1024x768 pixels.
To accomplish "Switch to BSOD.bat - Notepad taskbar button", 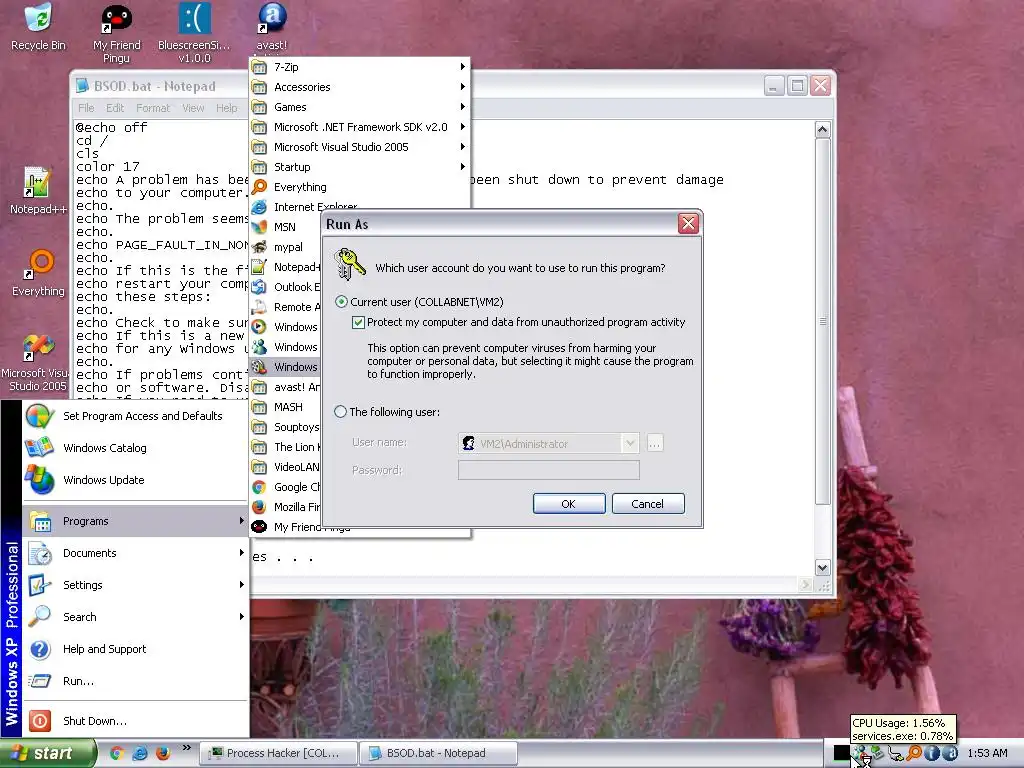I will tap(438, 753).
